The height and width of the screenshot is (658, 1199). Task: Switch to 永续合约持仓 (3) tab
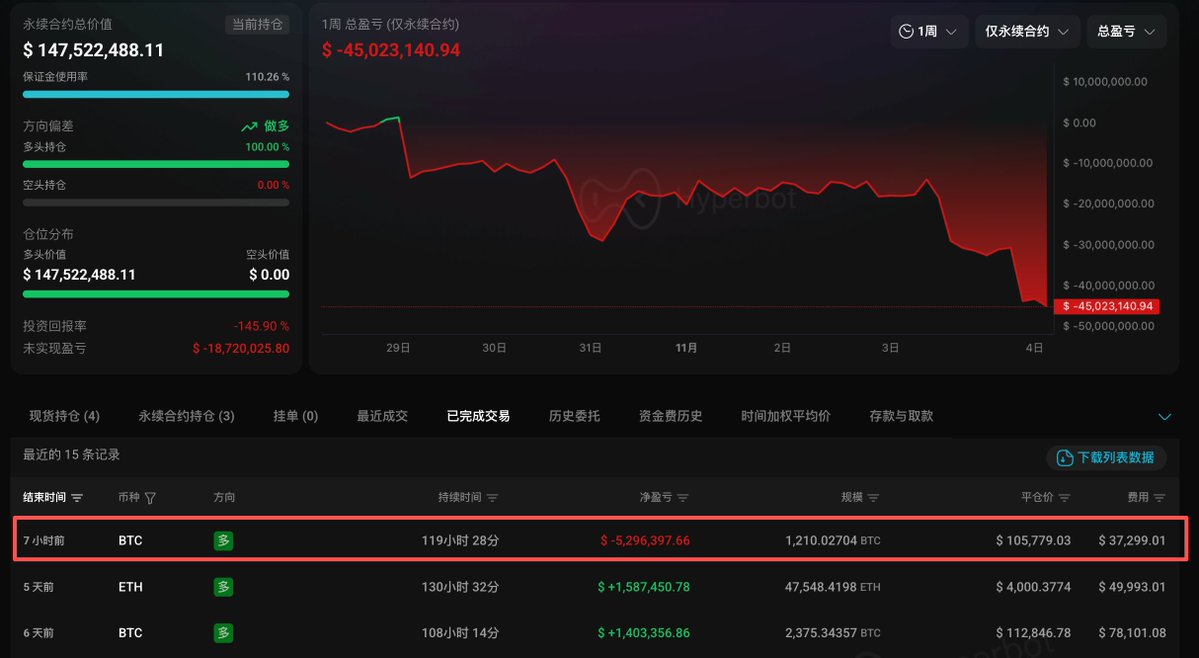tap(187, 416)
